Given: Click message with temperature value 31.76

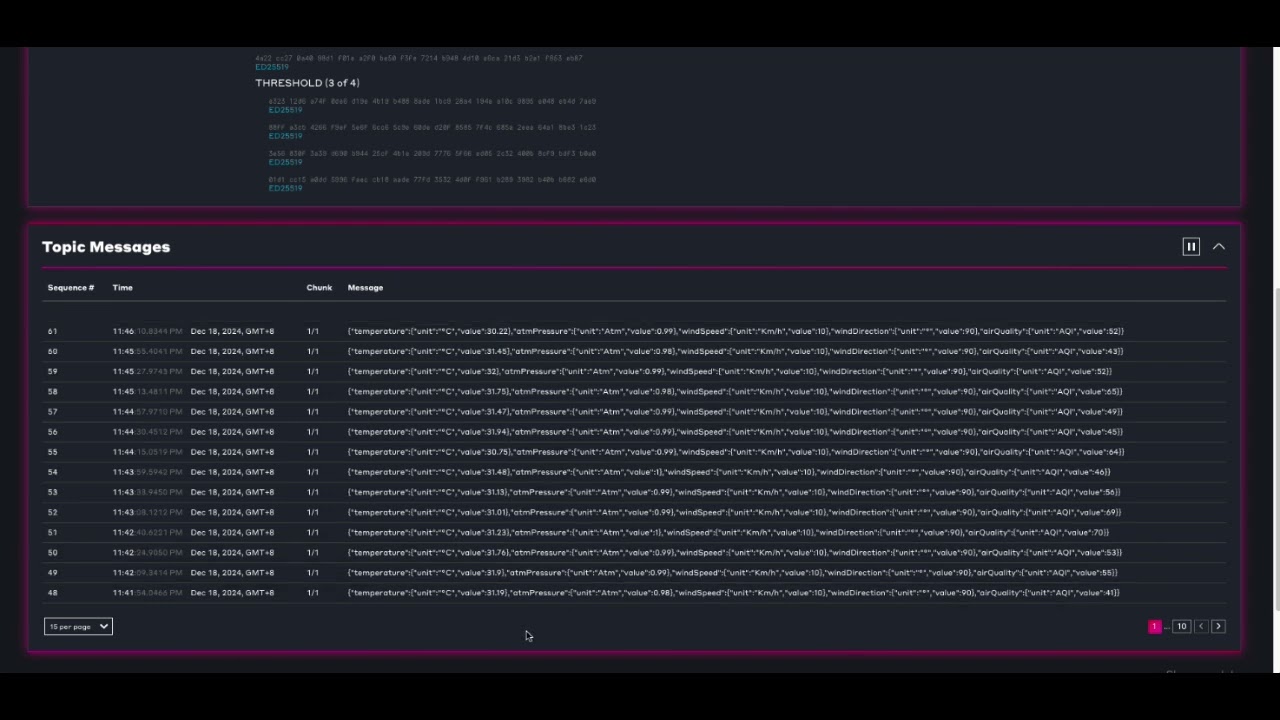Looking at the screenshot, I should pos(735,552).
